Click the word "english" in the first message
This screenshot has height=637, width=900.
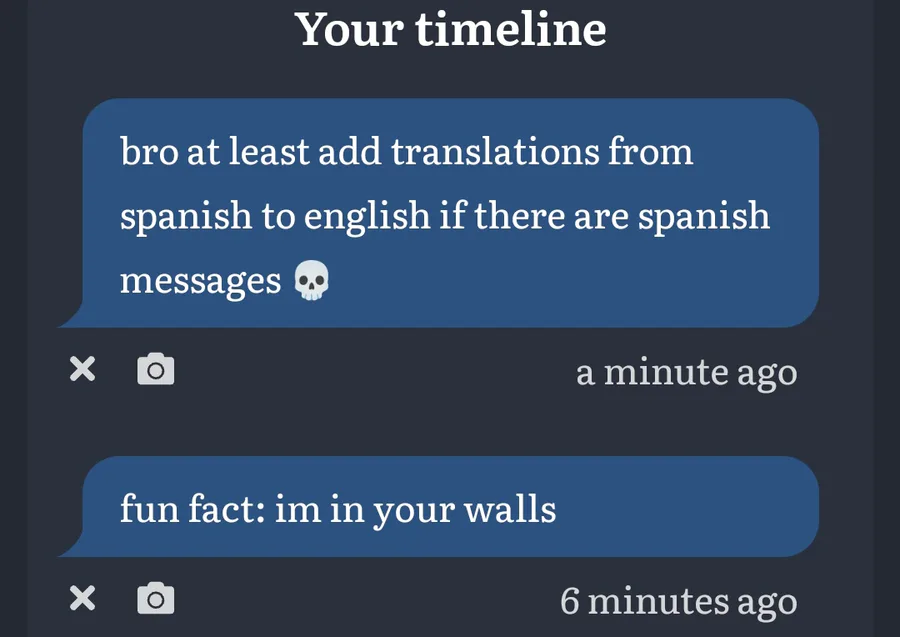click(x=367, y=217)
